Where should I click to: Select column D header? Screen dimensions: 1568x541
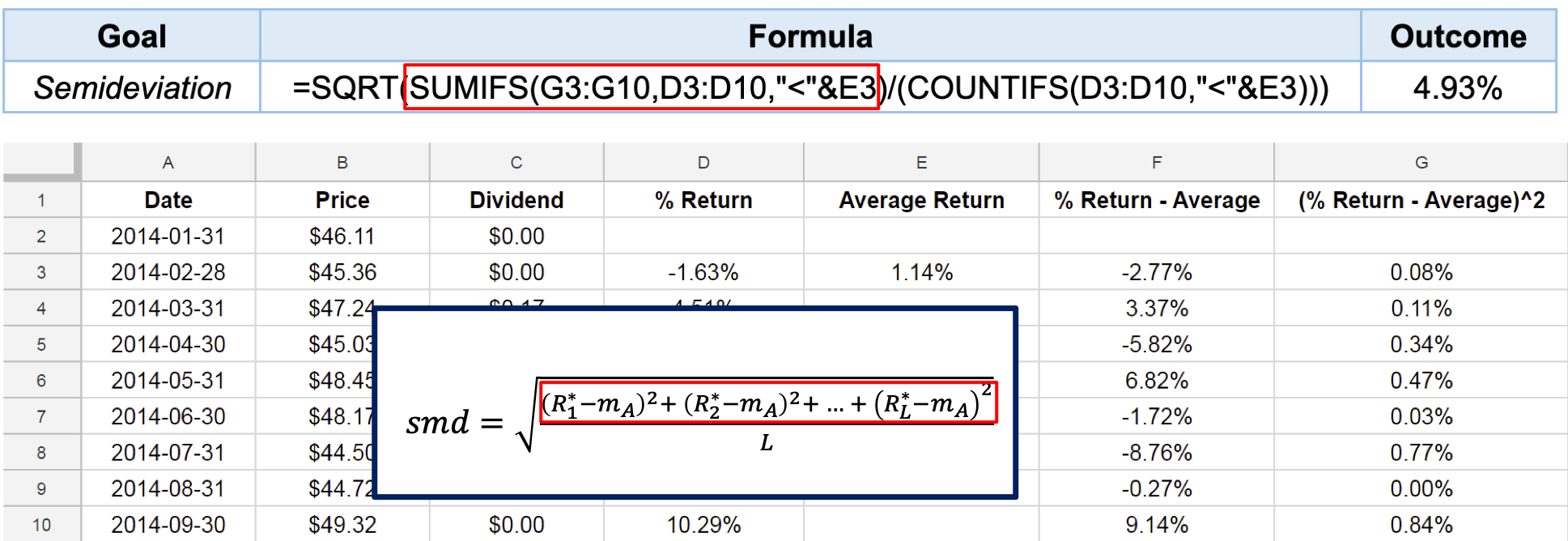pyautogui.click(x=703, y=163)
